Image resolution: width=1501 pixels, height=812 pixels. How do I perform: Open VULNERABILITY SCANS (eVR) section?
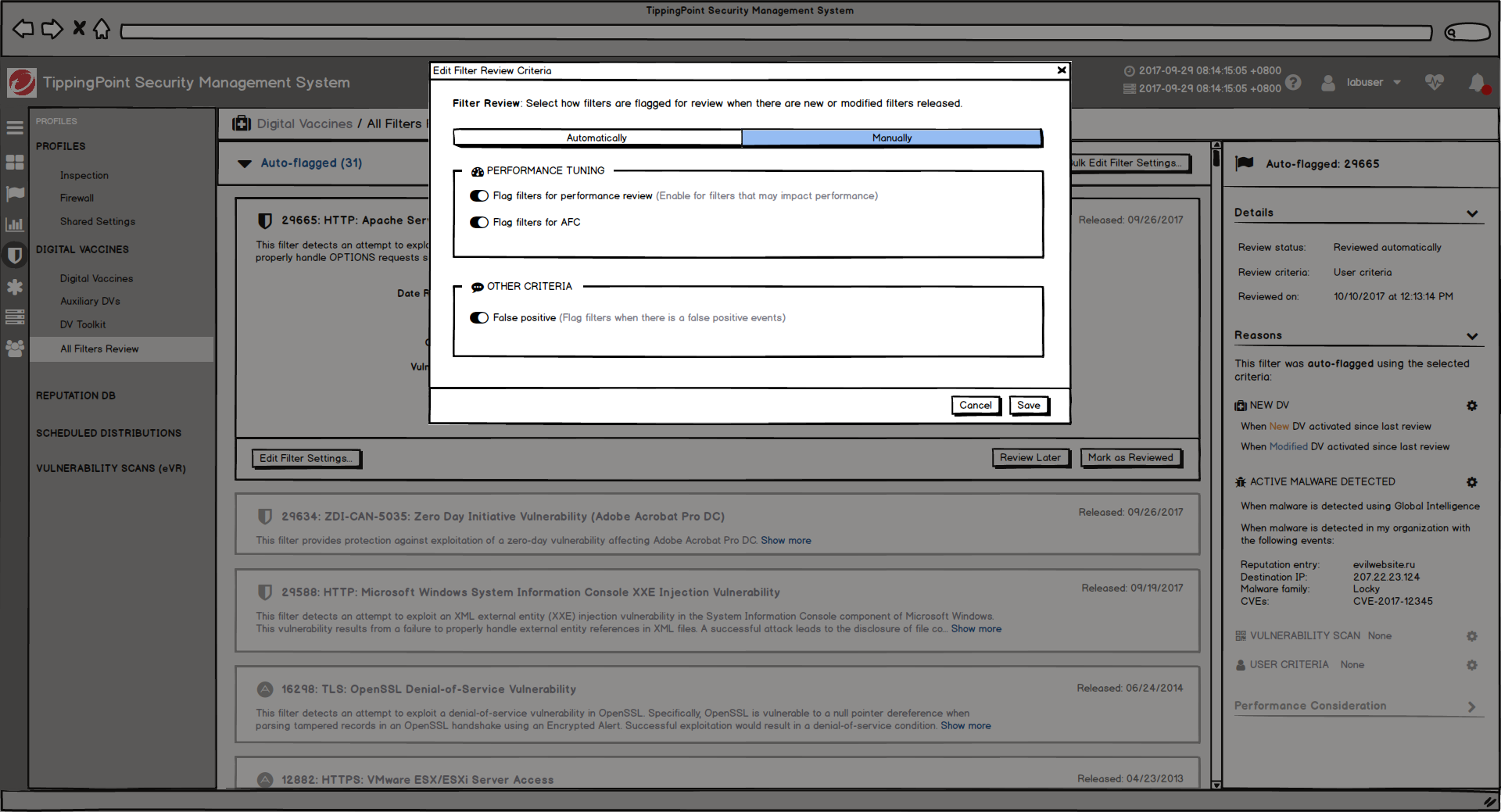111,469
